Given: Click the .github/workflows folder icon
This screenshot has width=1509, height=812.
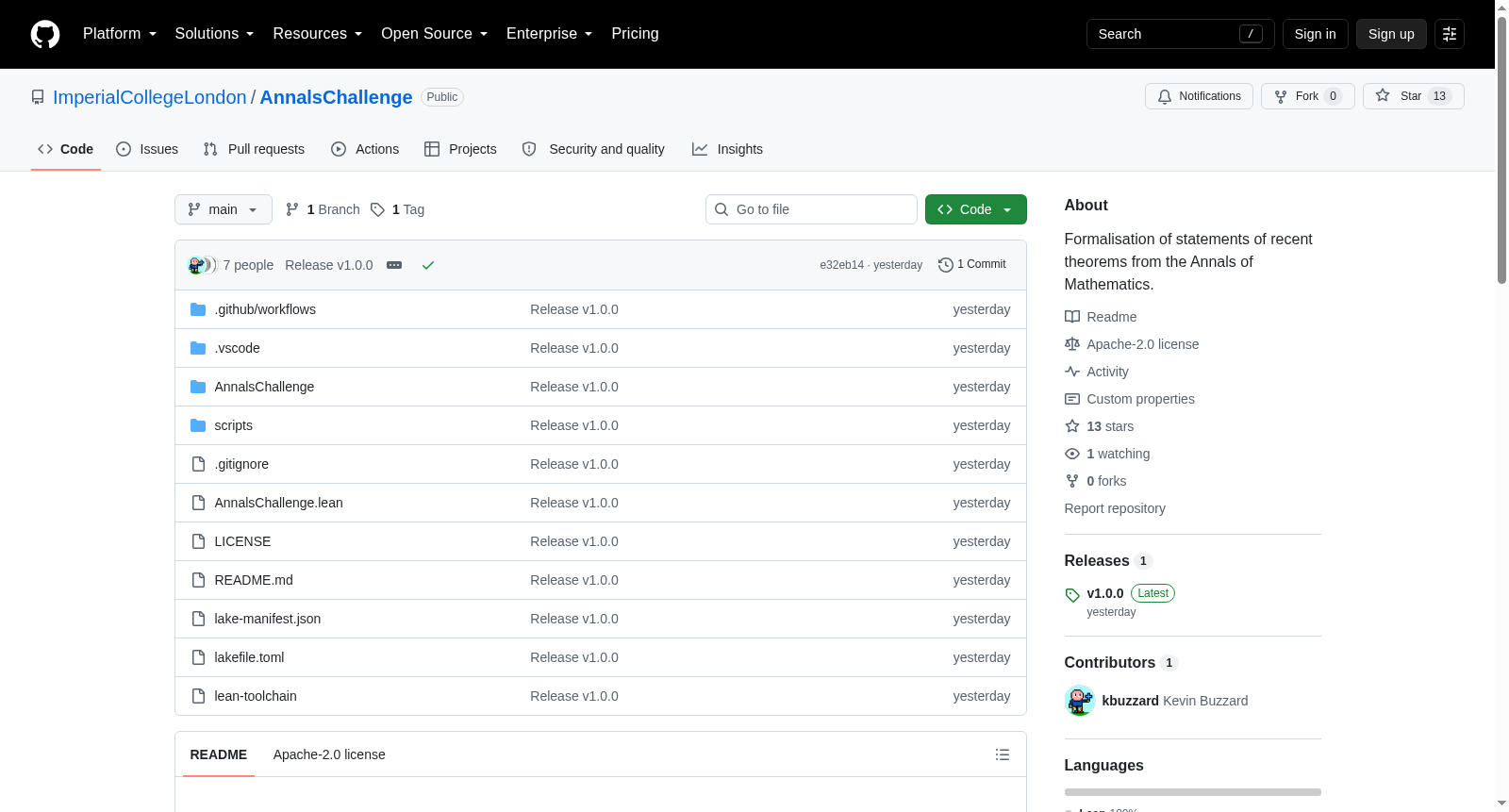Looking at the screenshot, I should tap(198, 309).
